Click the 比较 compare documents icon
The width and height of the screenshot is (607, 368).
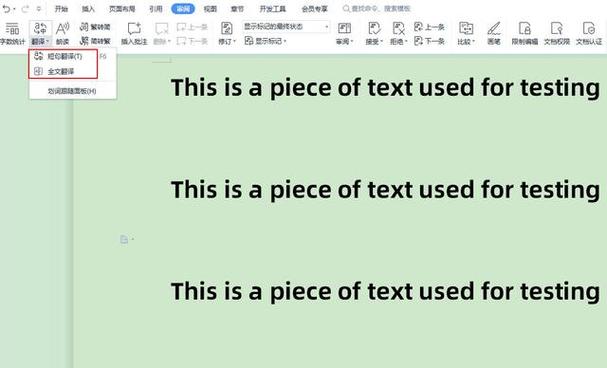point(466,28)
